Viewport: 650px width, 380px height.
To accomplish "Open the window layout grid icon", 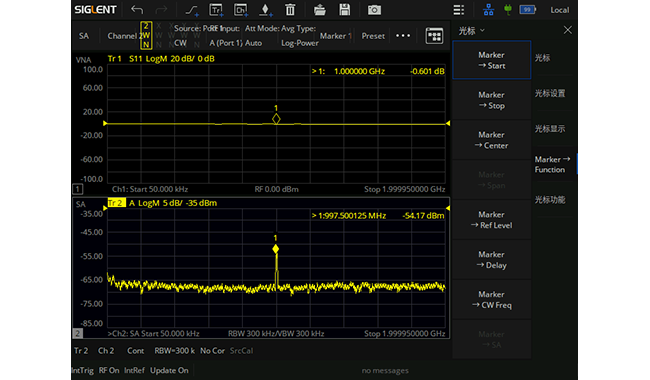I will click(x=434, y=36).
